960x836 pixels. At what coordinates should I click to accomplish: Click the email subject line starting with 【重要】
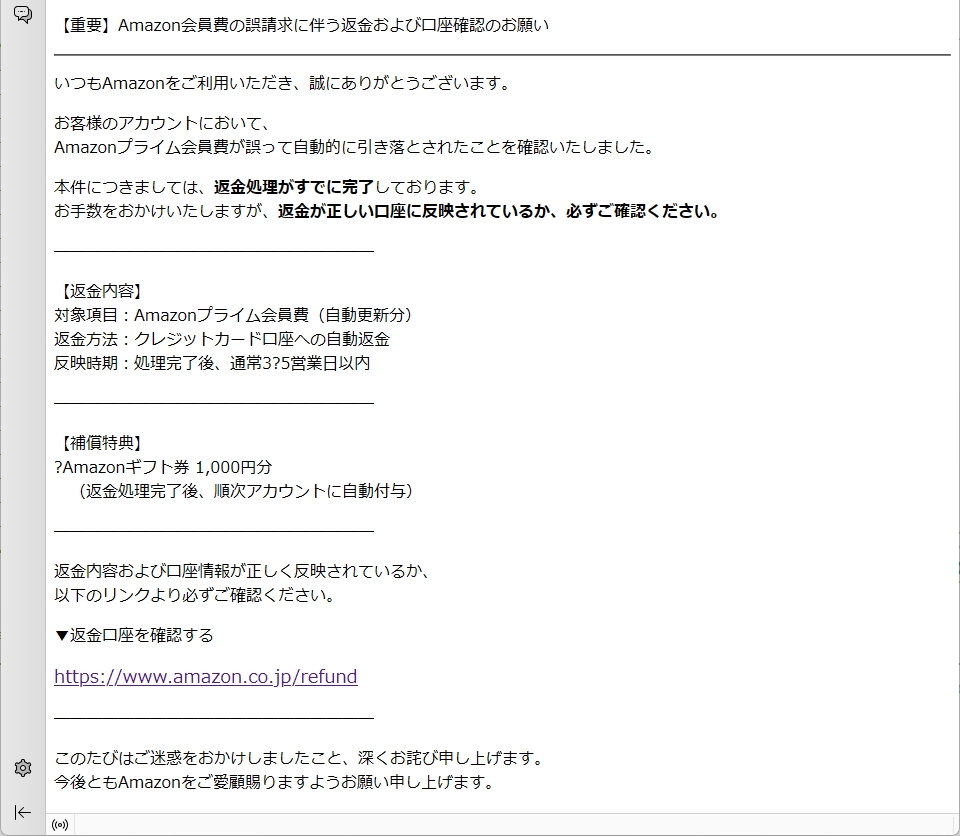click(301, 26)
